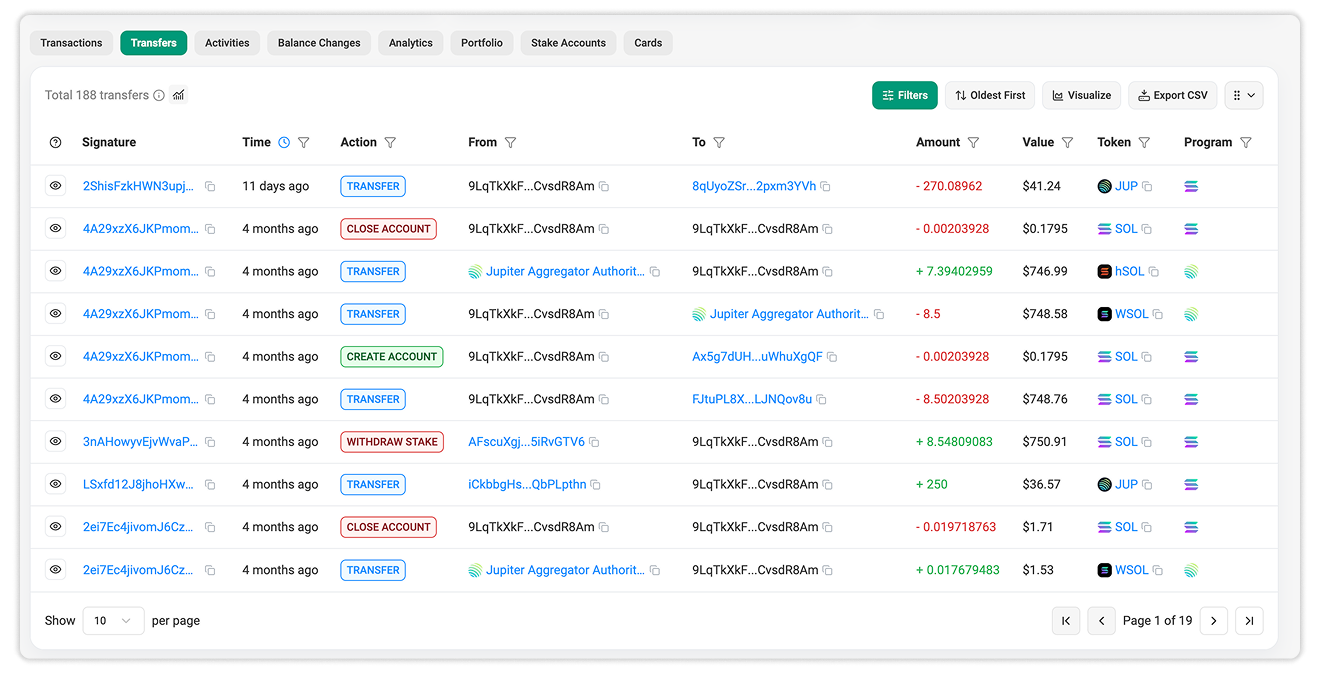This screenshot has height=674, width=1320.
Task: Toggle eye icon for 2ShisFzkHWN3upj row
Action: tap(56, 186)
